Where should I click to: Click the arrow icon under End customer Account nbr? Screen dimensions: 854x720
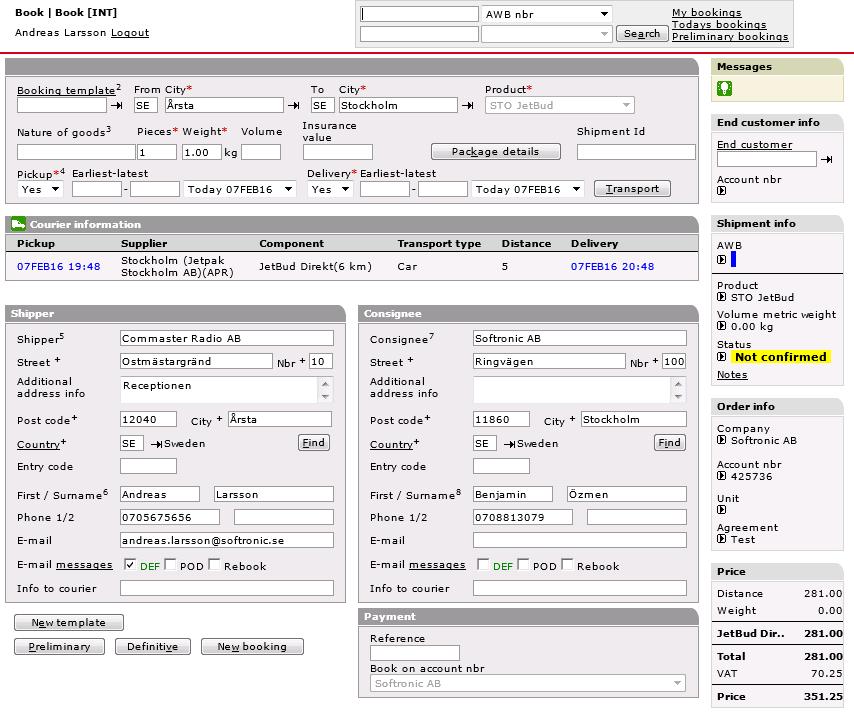pyautogui.click(x=722, y=191)
